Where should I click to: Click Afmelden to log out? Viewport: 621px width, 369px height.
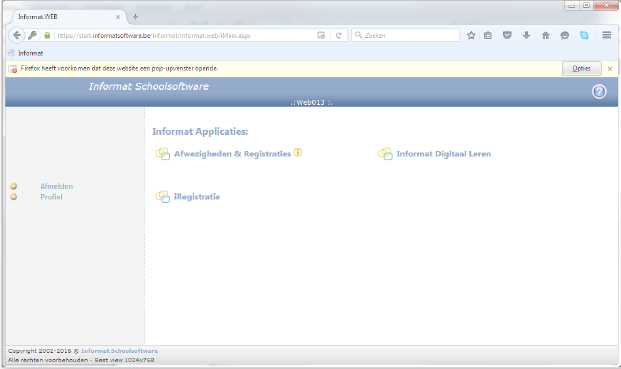pyautogui.click(x=57, y=186)
